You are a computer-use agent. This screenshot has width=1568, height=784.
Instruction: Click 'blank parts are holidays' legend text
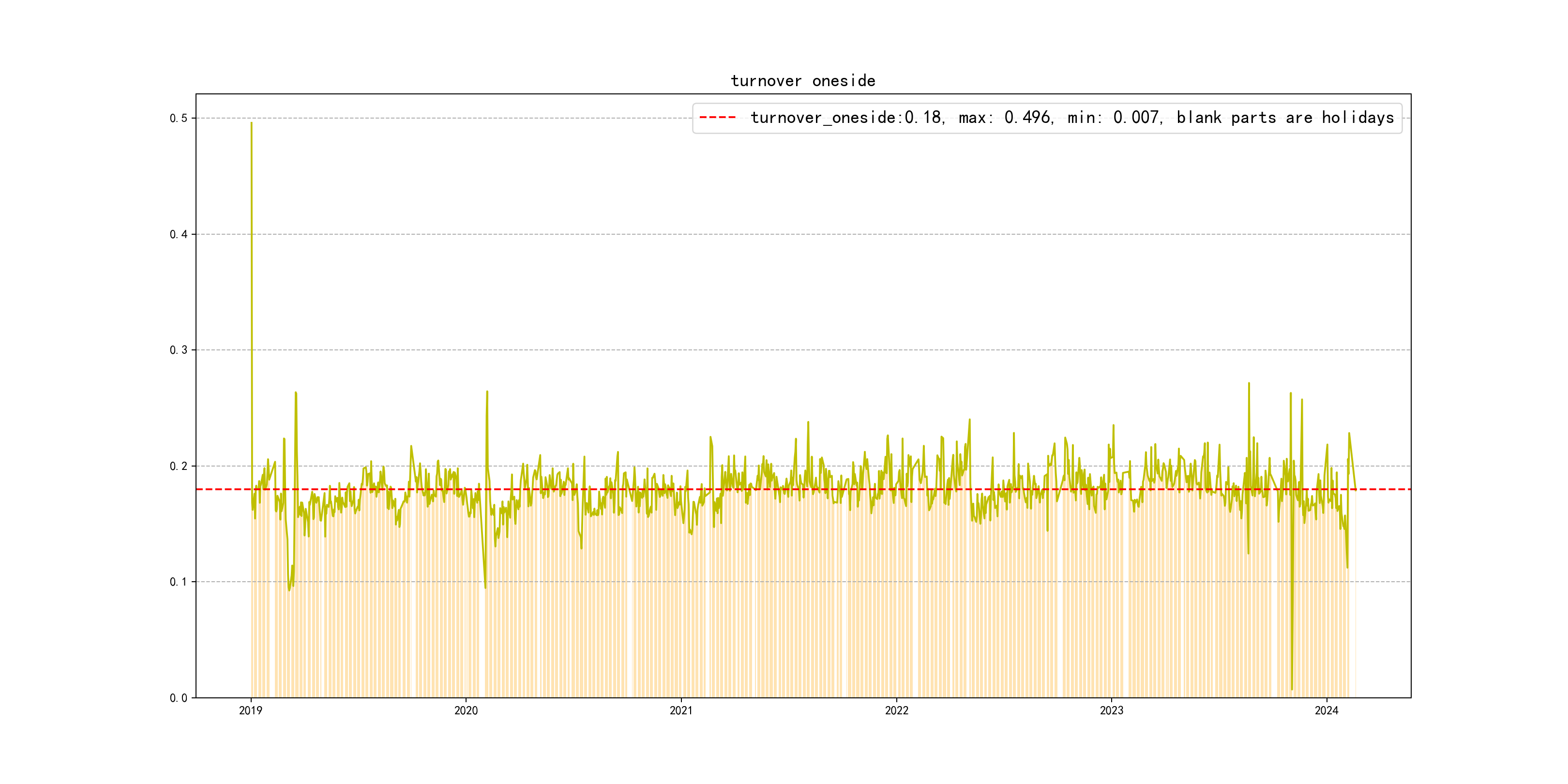(x=1285, y=118)
